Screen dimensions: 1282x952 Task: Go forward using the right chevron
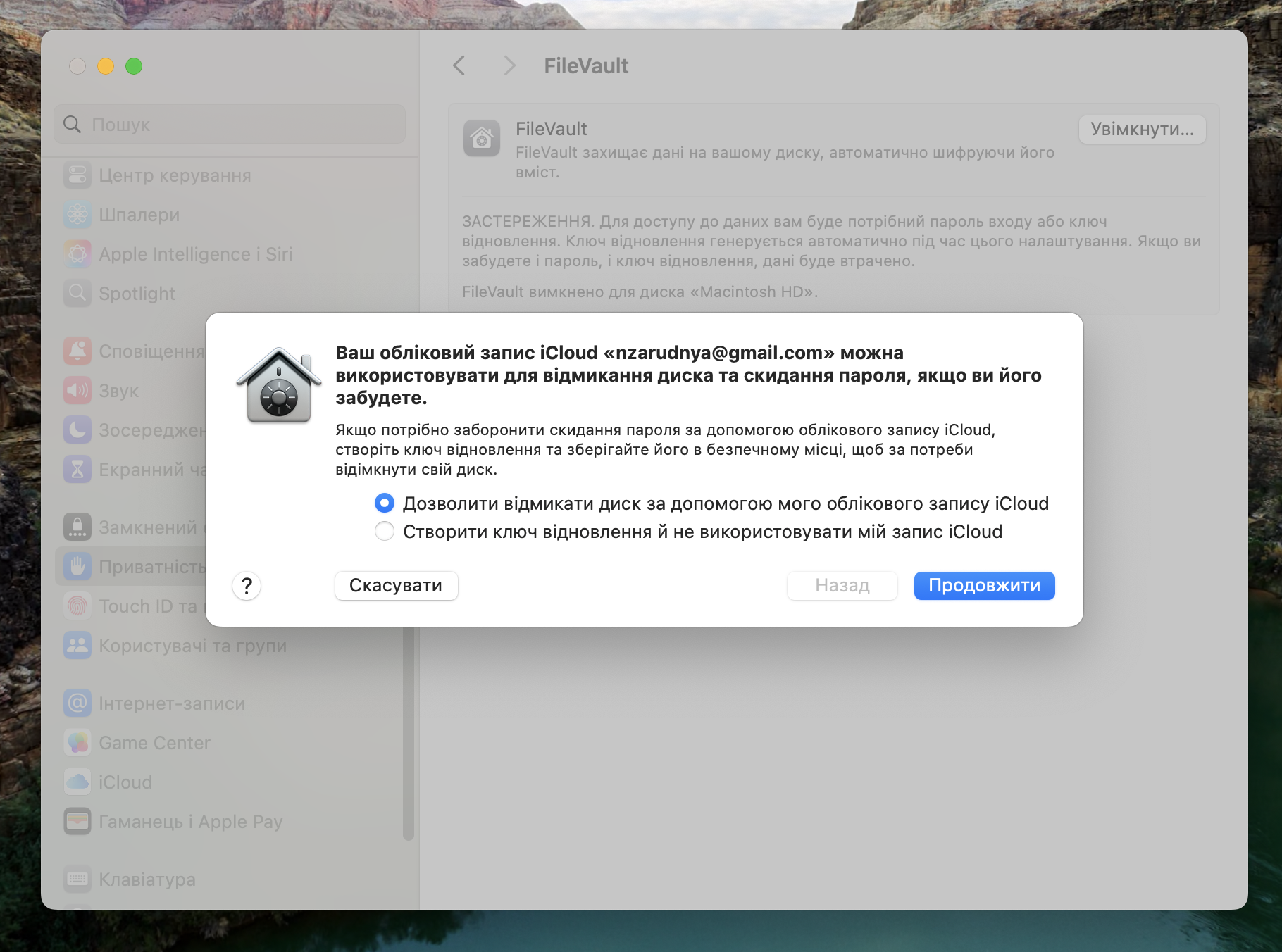pos(509,66)
